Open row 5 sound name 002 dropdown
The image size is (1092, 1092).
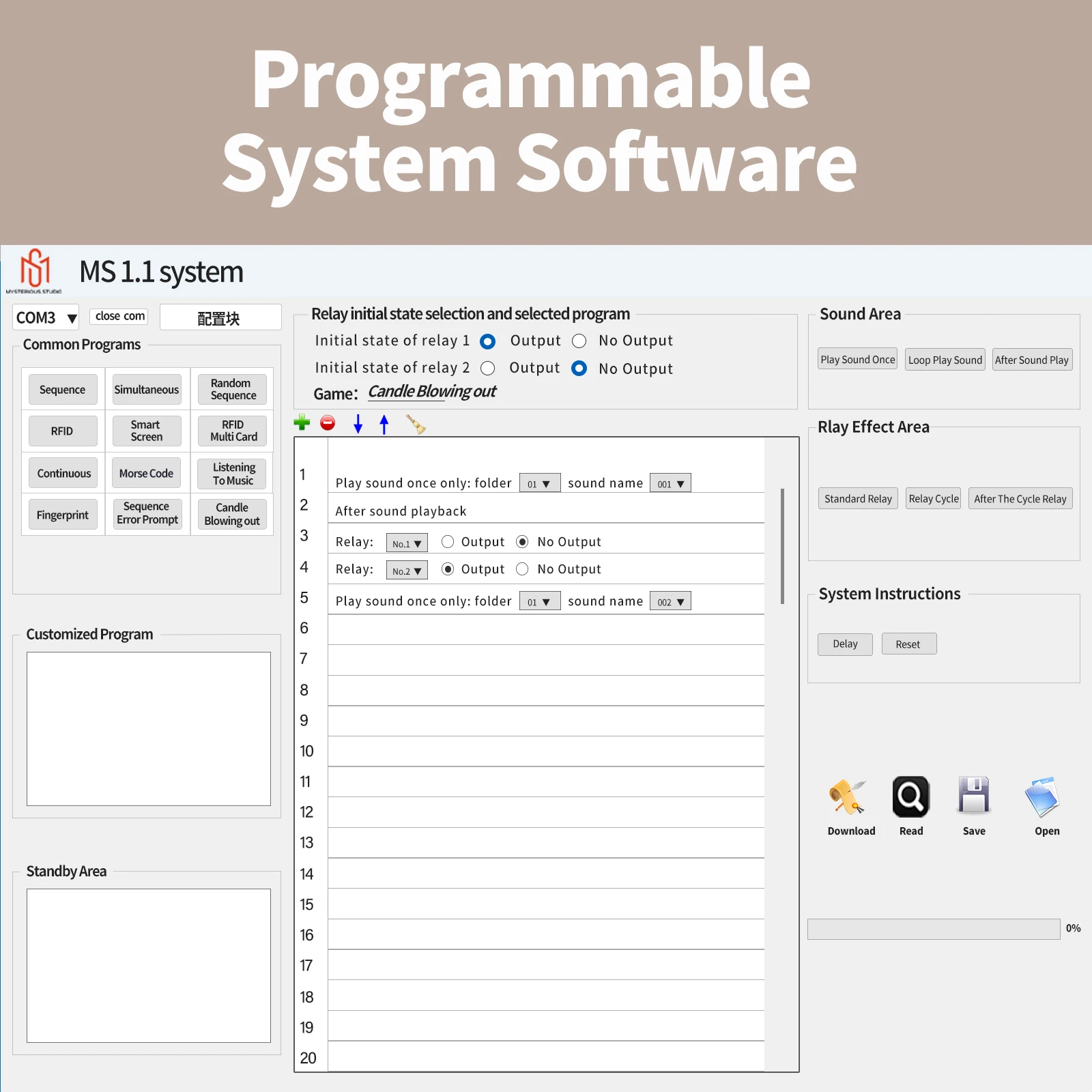click(x=670, y=601)
